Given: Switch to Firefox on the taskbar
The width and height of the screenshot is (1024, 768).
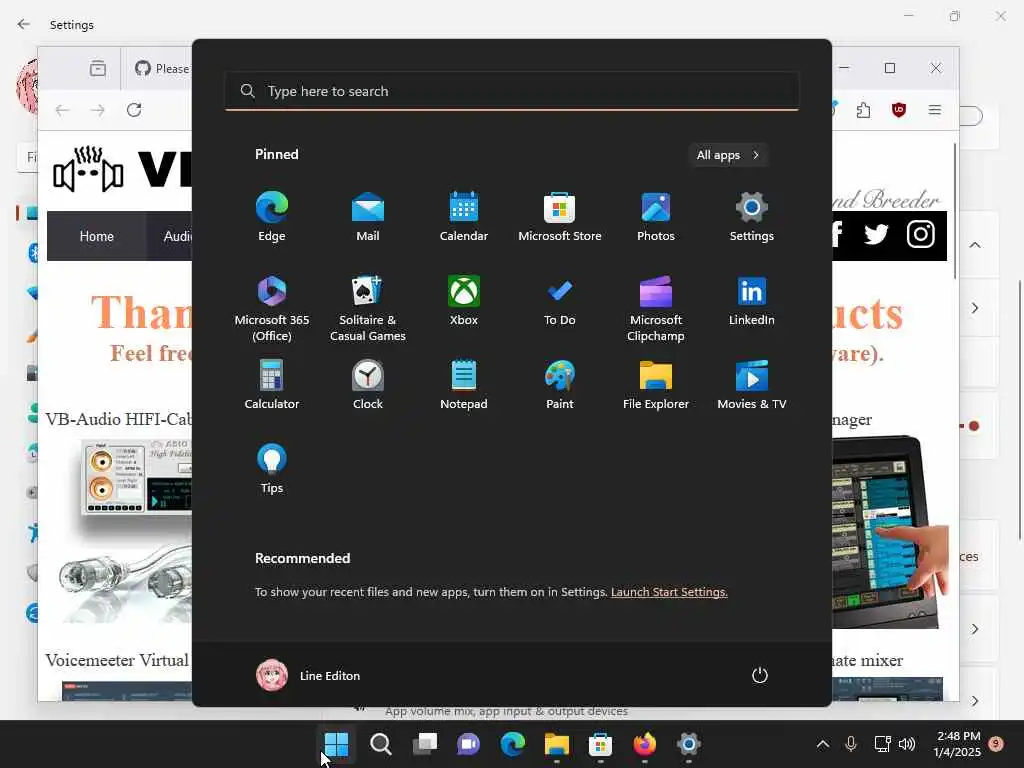Looking at the screenshot, I should (645, 744).
